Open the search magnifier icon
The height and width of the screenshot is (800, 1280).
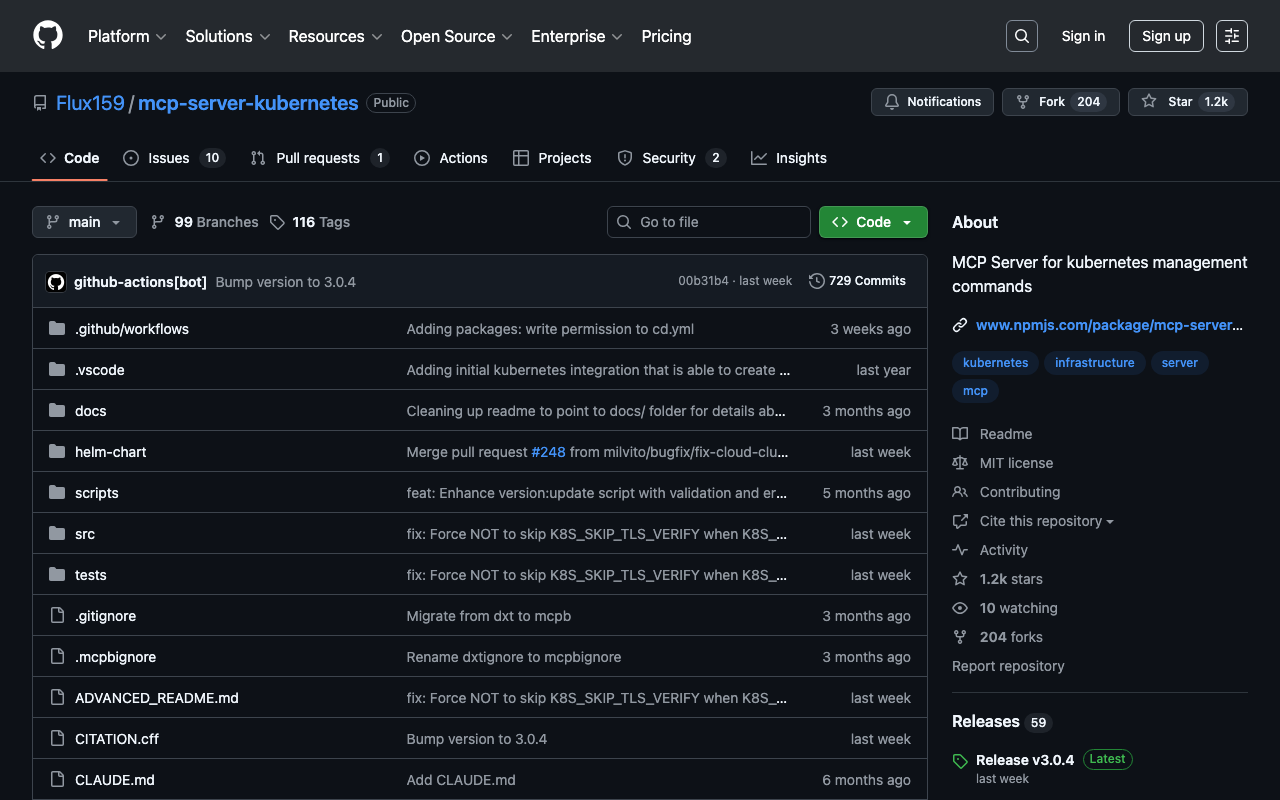click(1021, 36)
